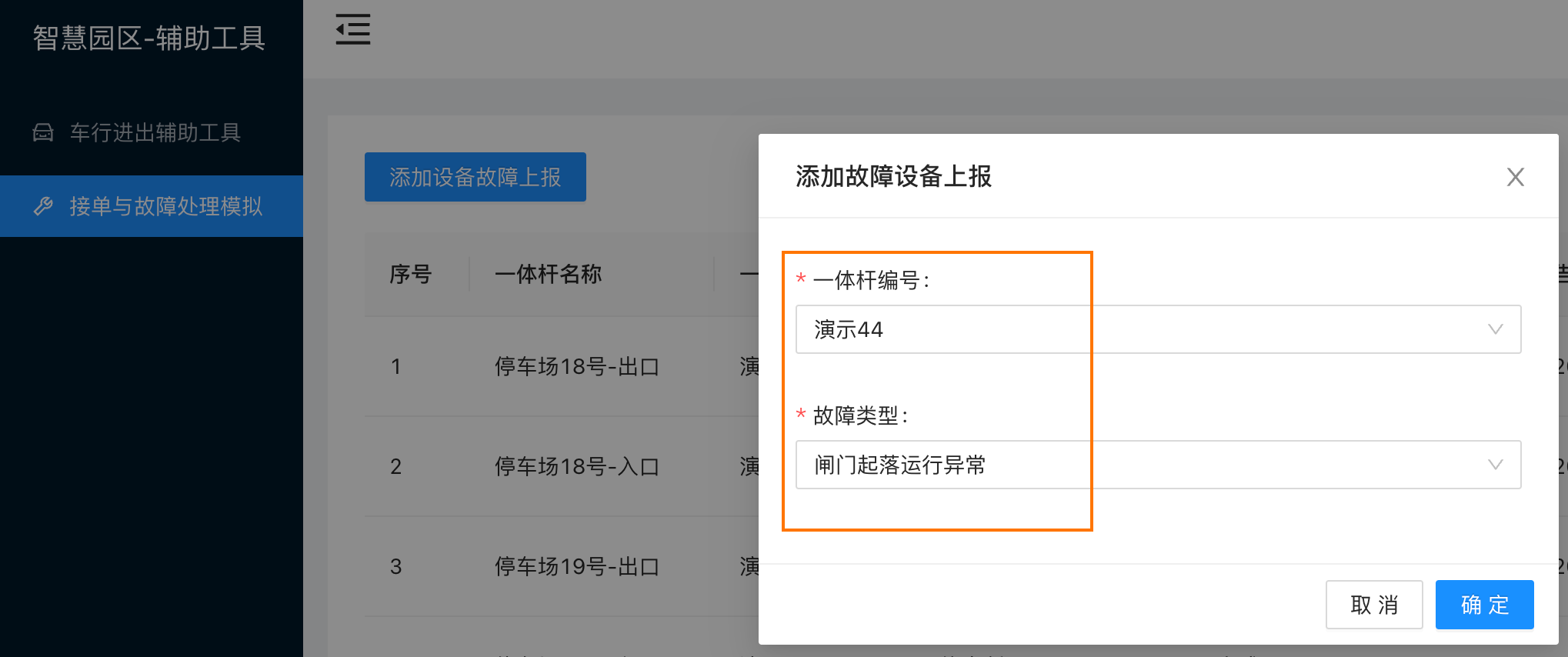1568x657 pixels.
Task: Click the 智慧园区-辅助工具 title logo
Action: tap(149, 38)
